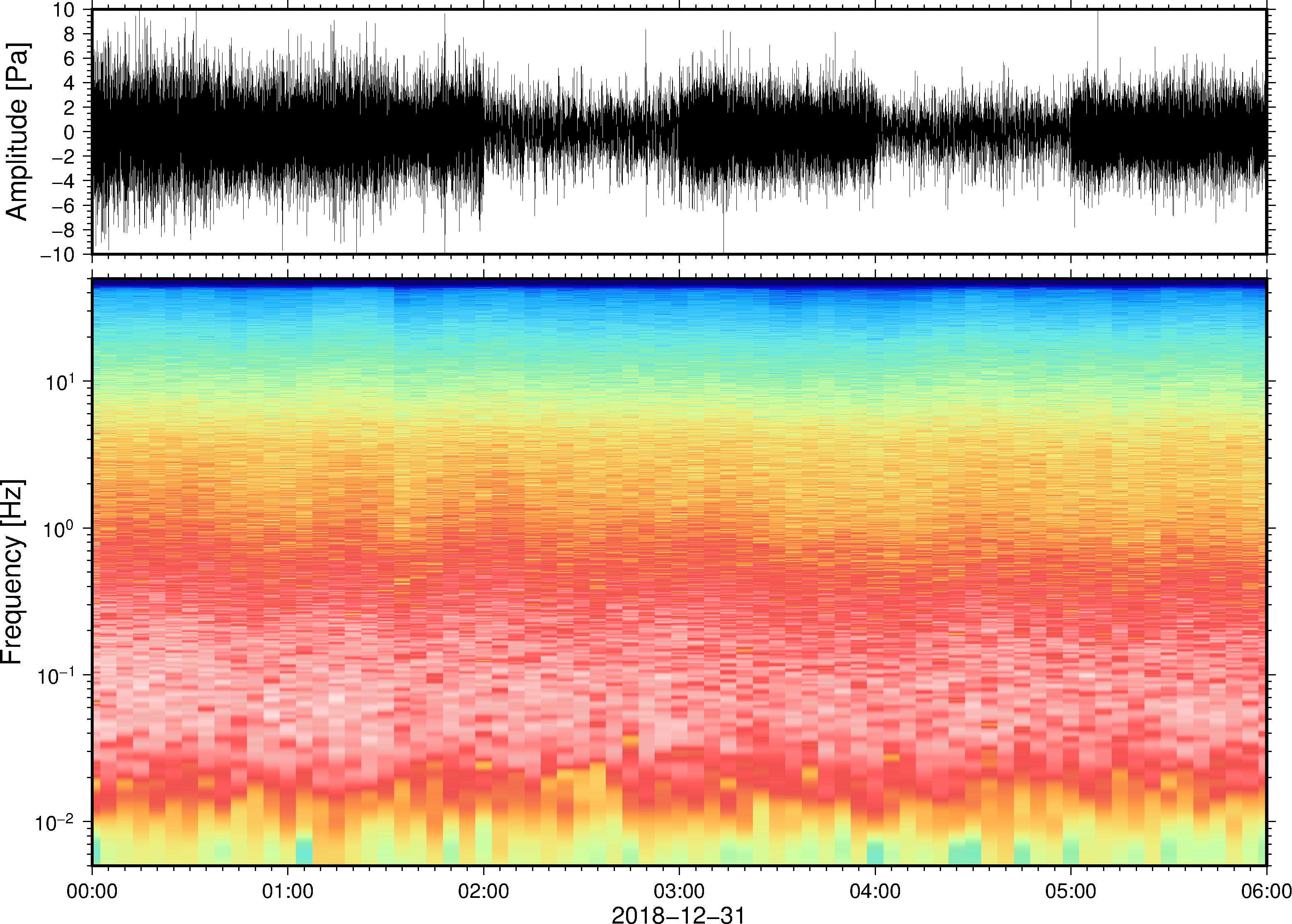Click the amplitude tick label -10

[x=58, y=254]
